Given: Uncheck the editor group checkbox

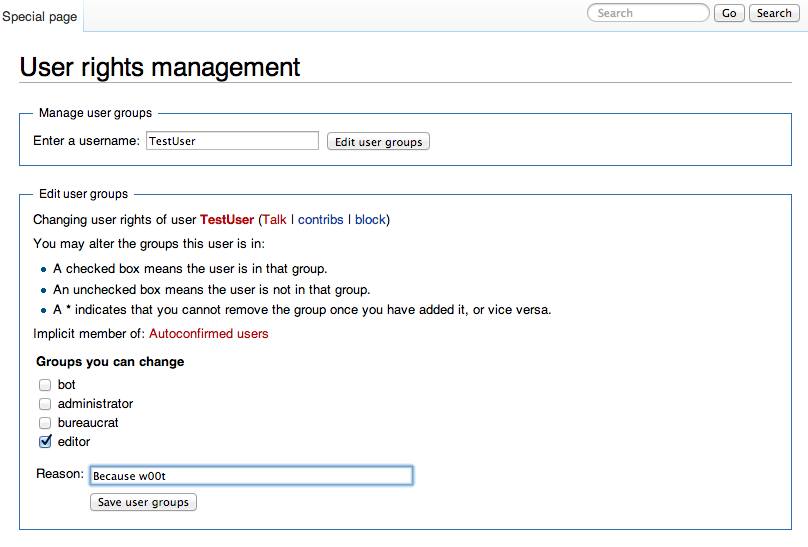Looking at the screenshot, I should (45, 442).
